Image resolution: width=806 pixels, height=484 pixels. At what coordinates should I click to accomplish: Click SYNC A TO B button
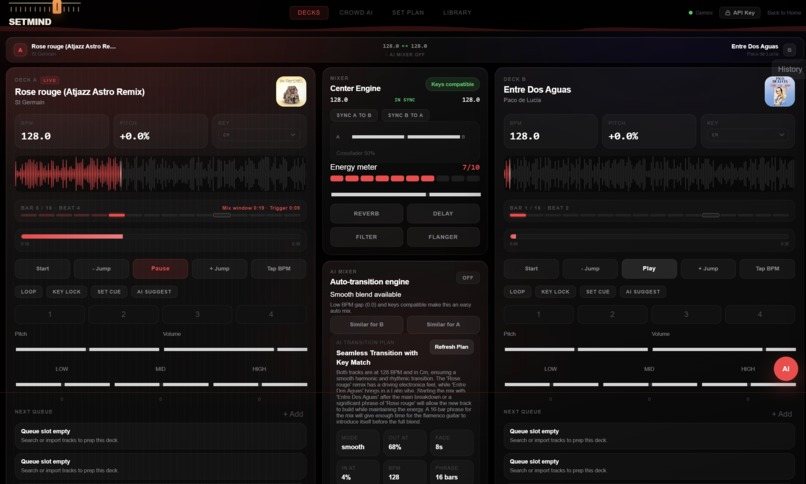click(x=354, y=116)
